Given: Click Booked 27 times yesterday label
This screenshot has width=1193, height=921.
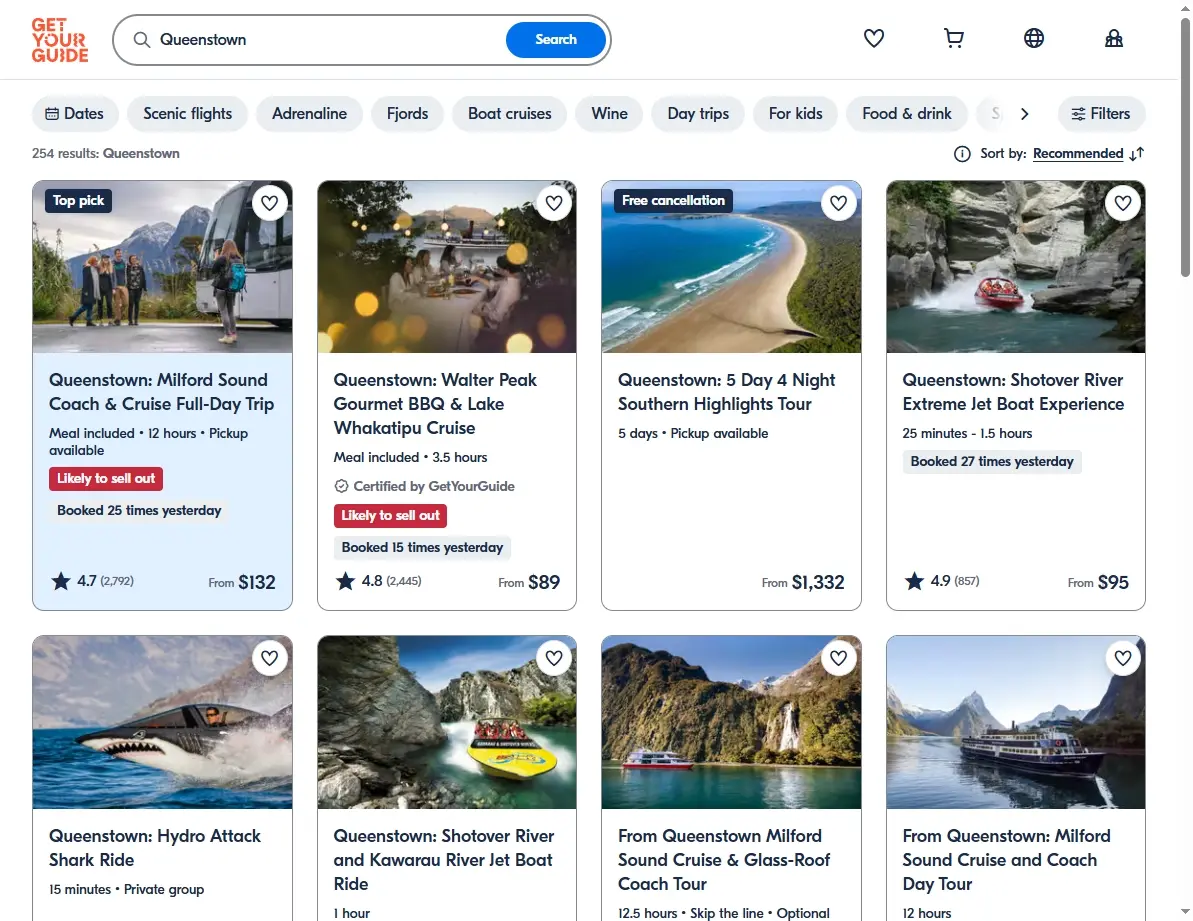Looking at the screenshot, I should tap(992, 462).
